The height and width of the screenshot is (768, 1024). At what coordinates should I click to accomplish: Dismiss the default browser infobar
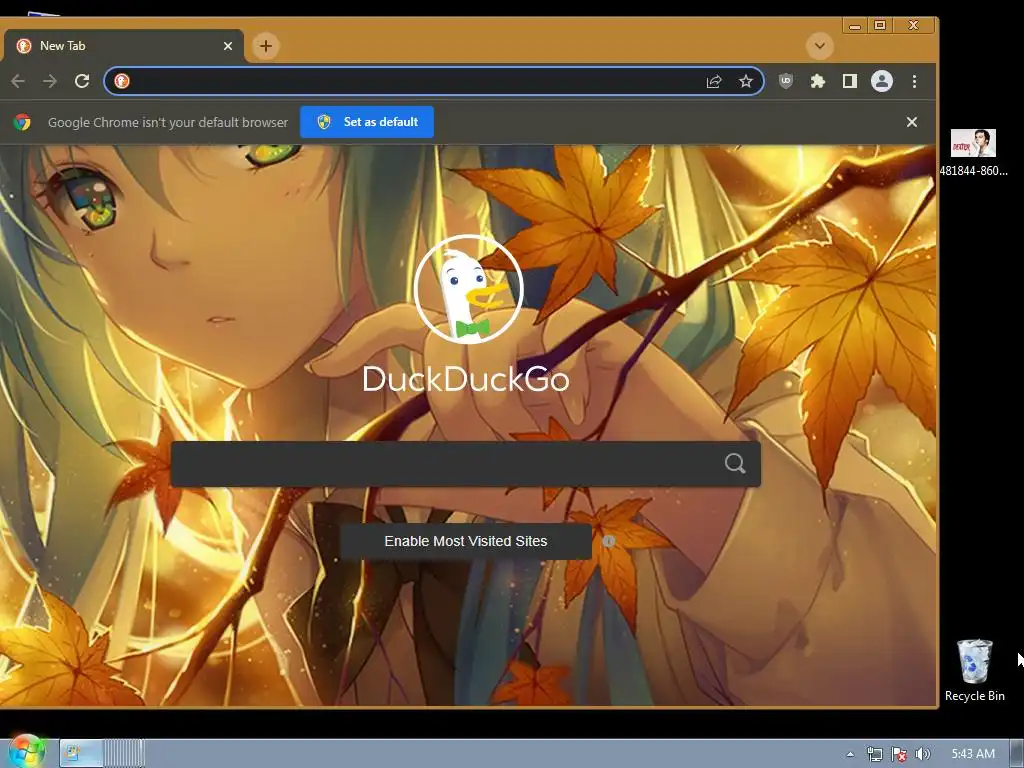[912, 122]
